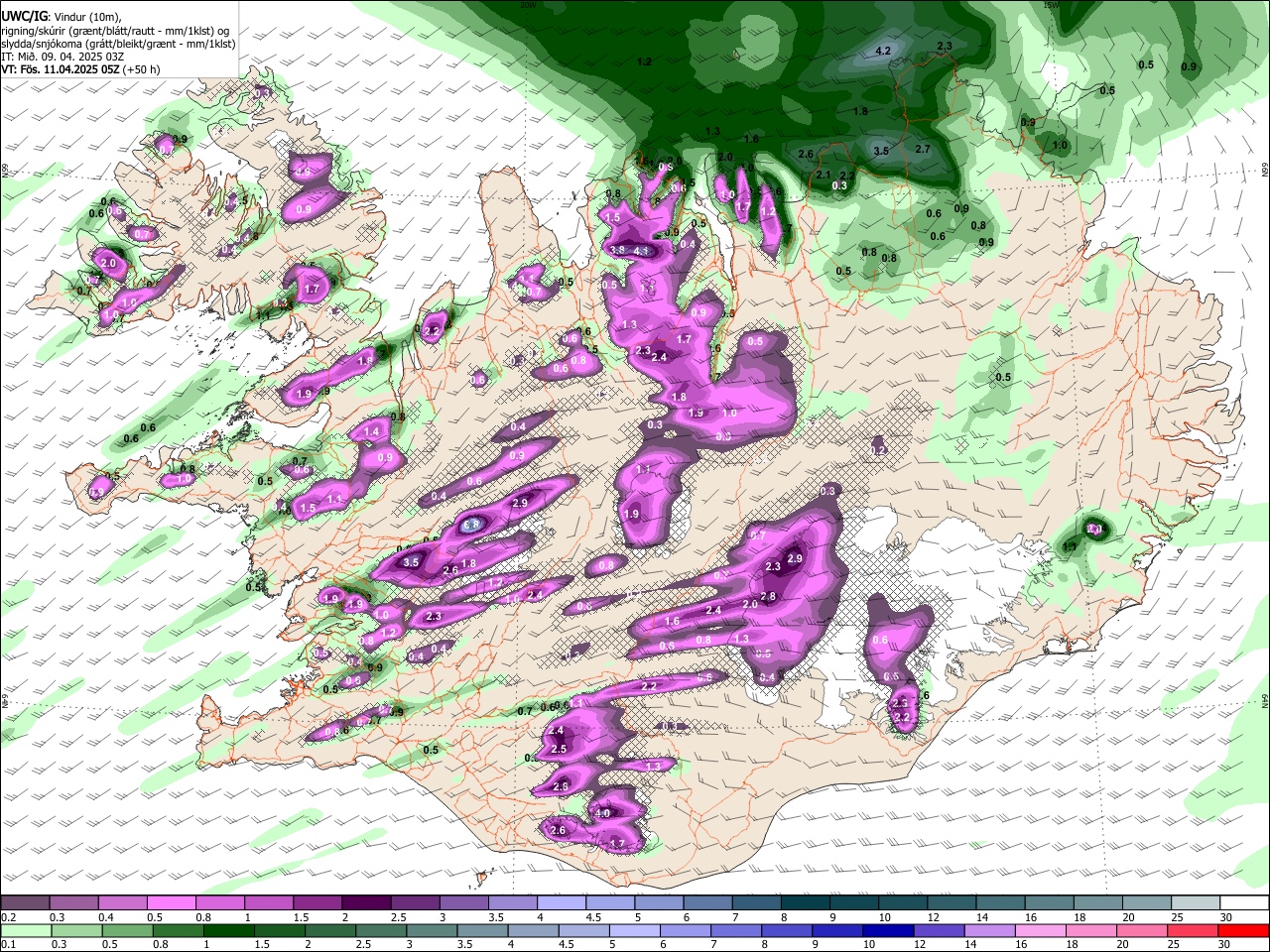
Task: Click the 'slydda/snjókoma' legend description line
Action: 119,44
